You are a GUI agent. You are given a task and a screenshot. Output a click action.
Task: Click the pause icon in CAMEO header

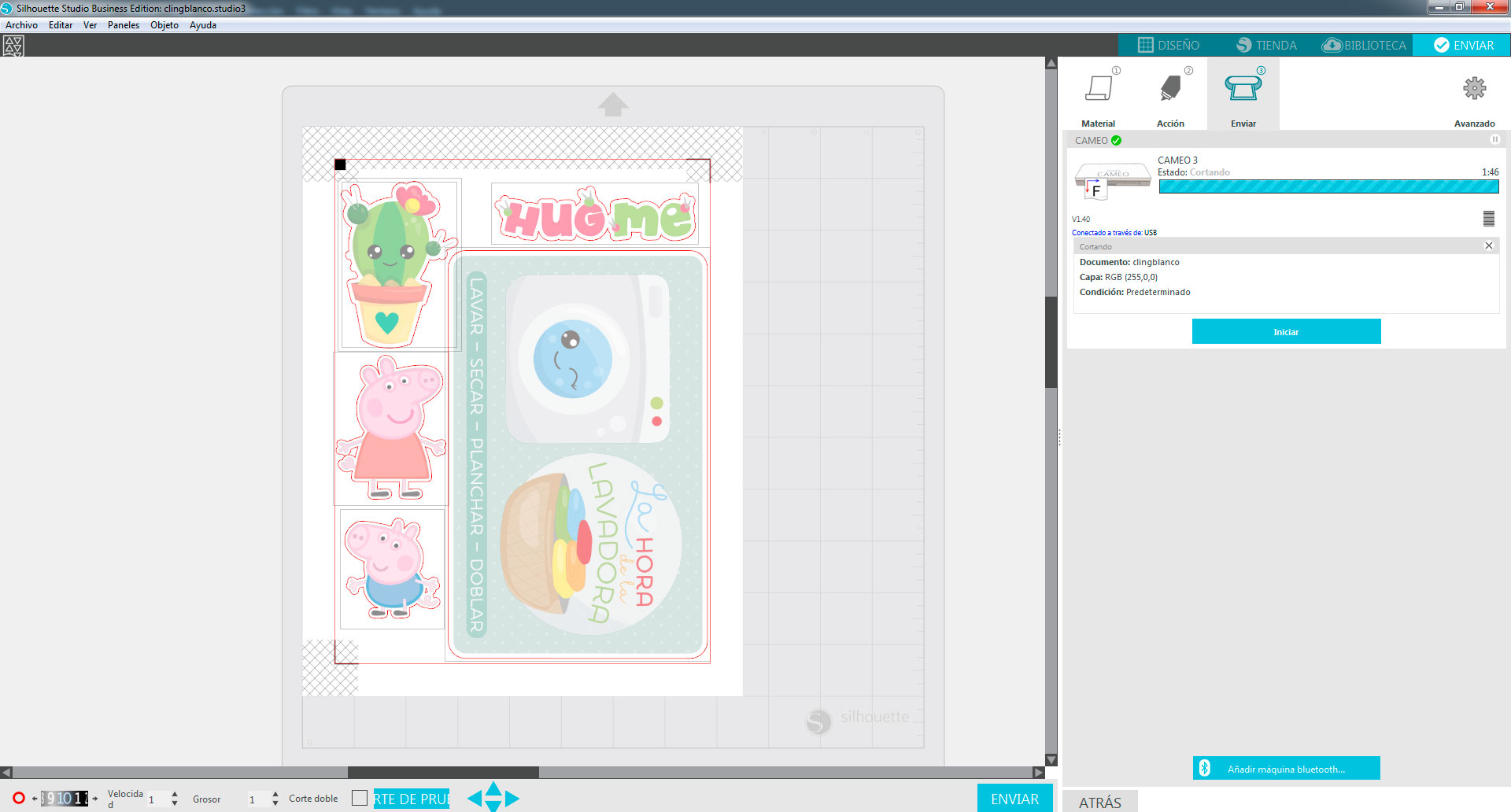tap(1494, 140)
